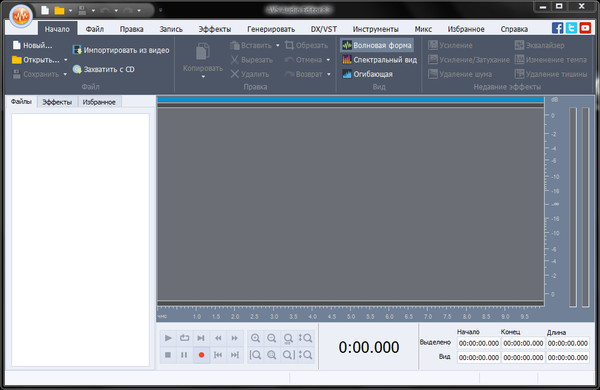This screenshot has width=600, height=390.
Task: Switch to the Файлы side panel tab
Action: (21, 101)
